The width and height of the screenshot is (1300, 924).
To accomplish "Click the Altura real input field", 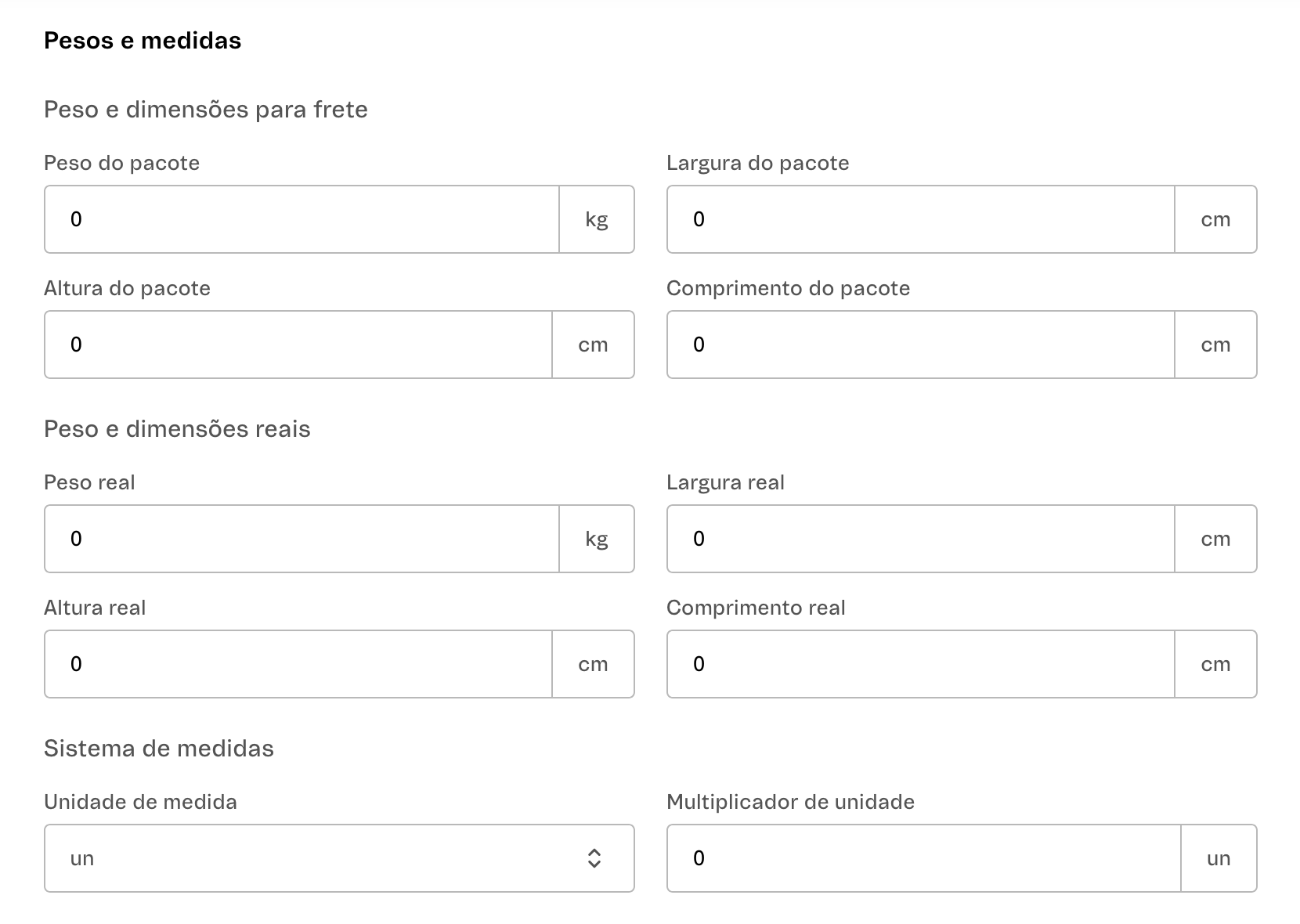I will [298, 664].
